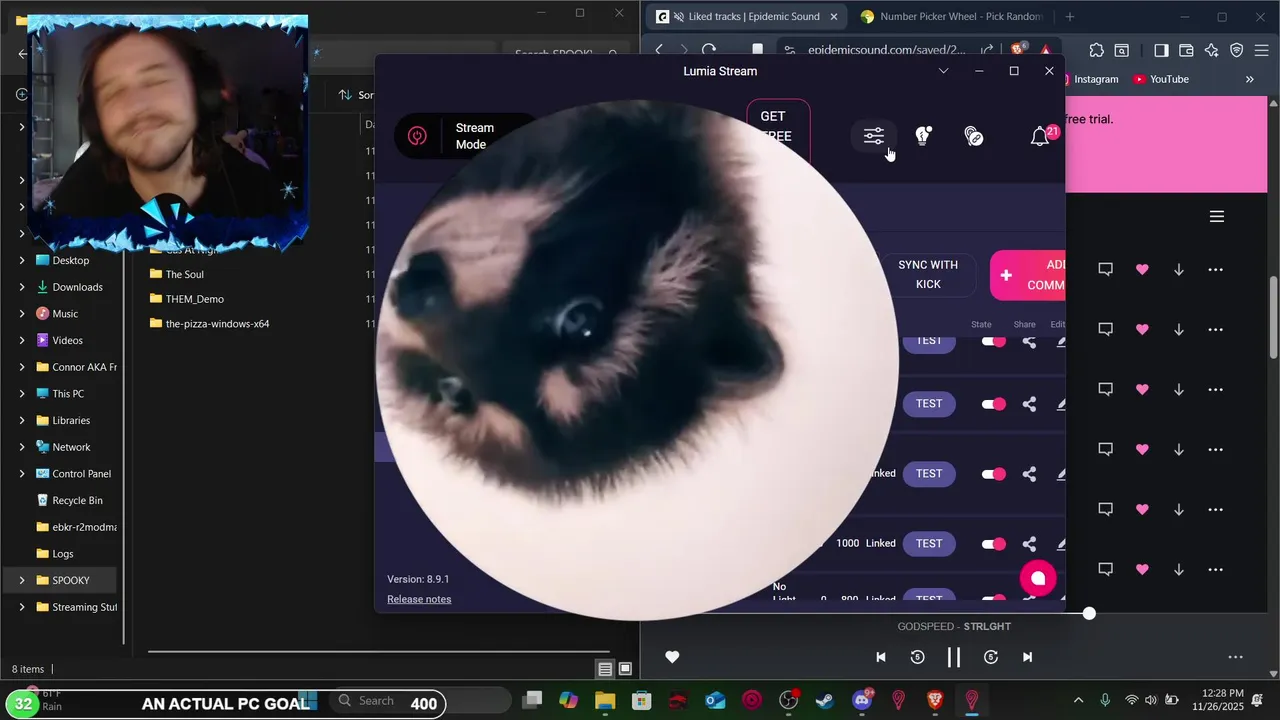Open Brave main hamburger menu
The width and height of the screenshot is (1280, 720).
pos(1262,50)
